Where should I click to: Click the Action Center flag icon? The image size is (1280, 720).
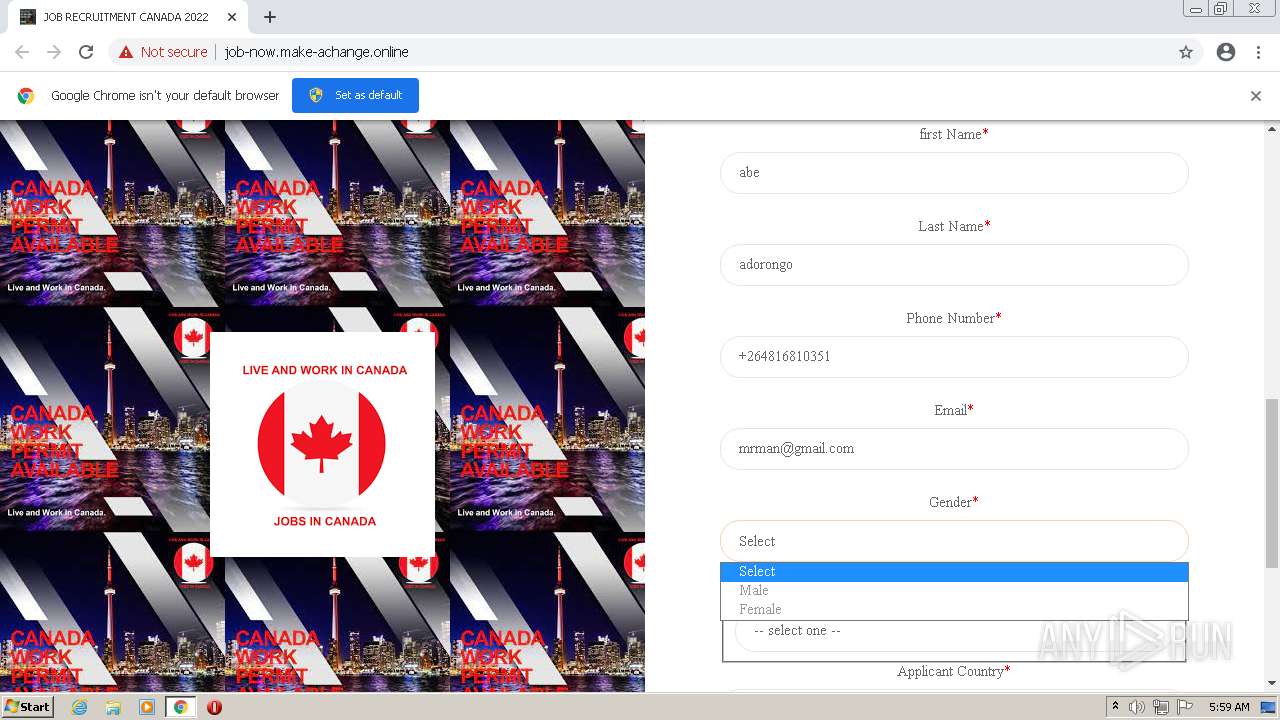[1185, 707]
